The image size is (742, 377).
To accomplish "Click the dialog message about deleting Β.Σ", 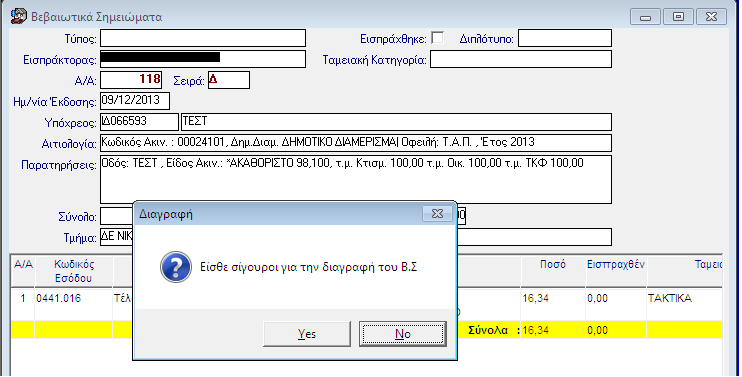I will click(309, 267).
